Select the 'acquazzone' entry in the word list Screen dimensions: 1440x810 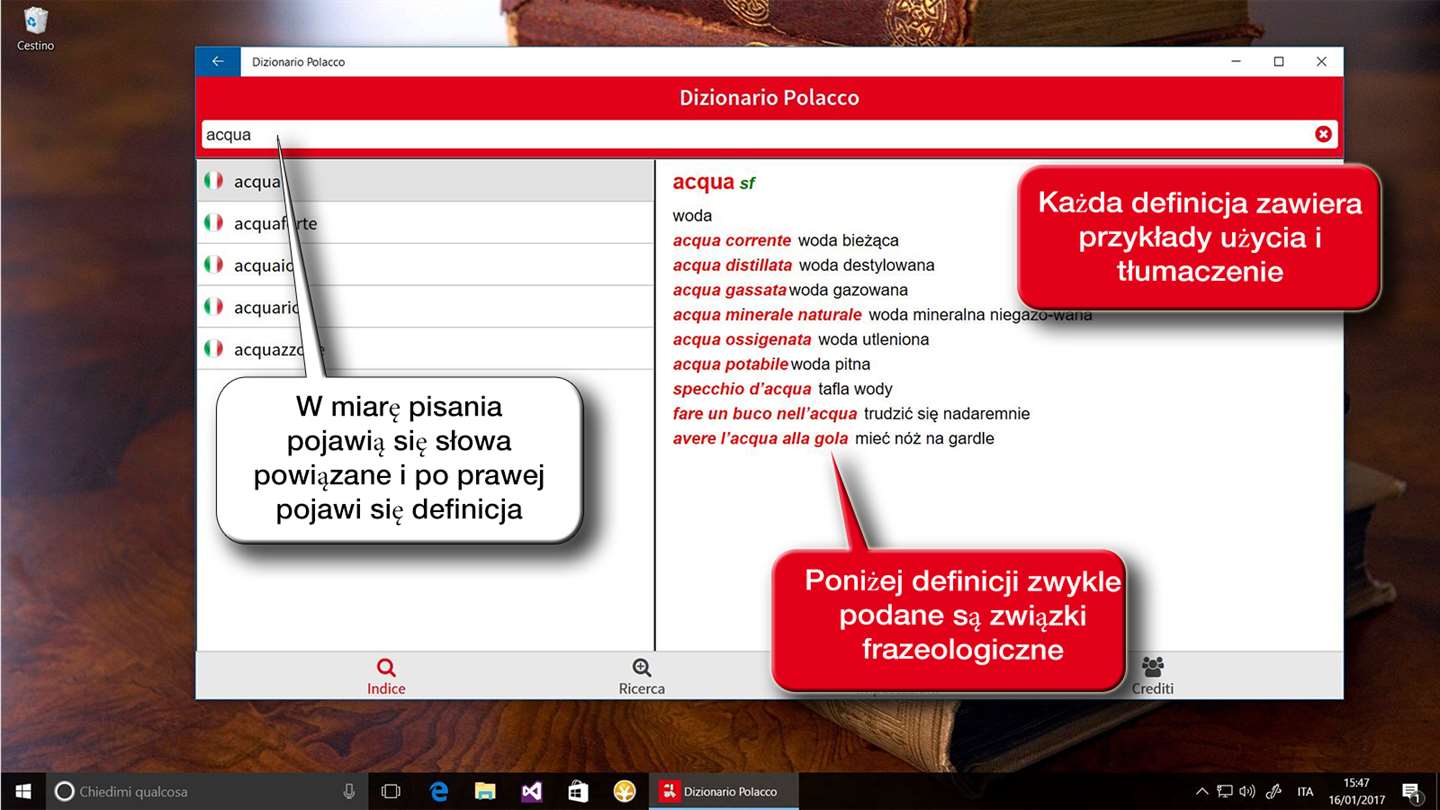pos(425,349)
